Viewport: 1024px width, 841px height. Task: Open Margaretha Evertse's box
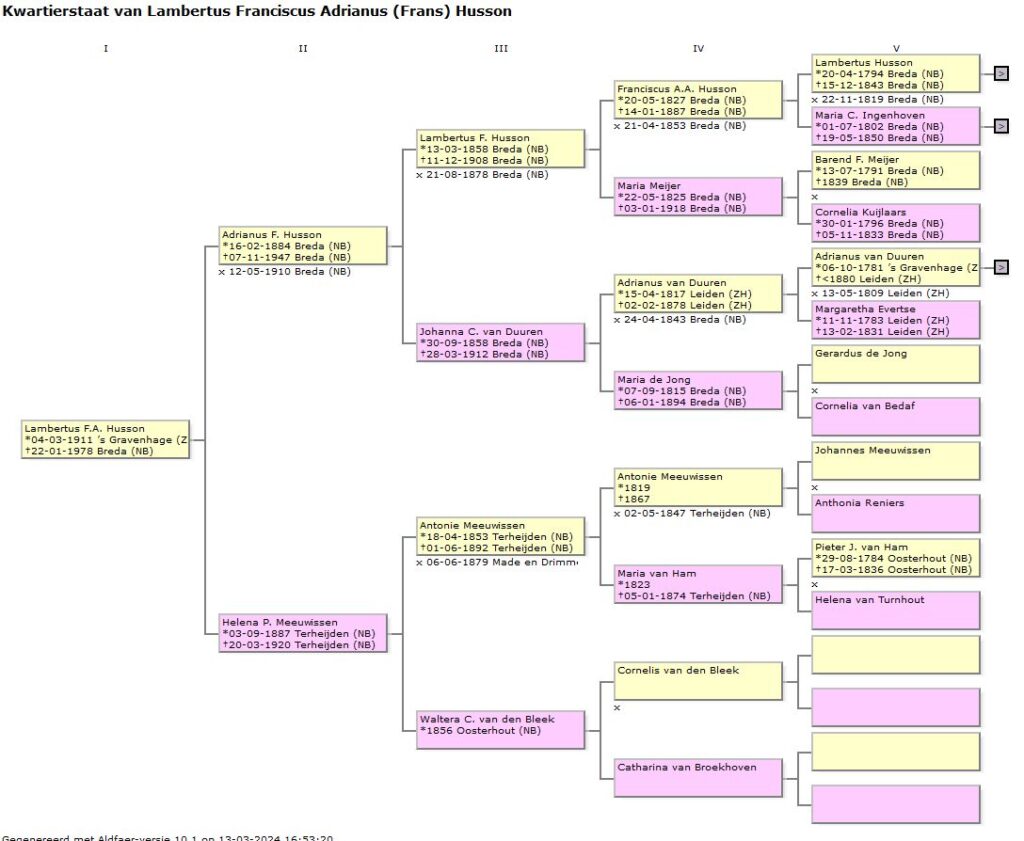(x=896, y=320)
